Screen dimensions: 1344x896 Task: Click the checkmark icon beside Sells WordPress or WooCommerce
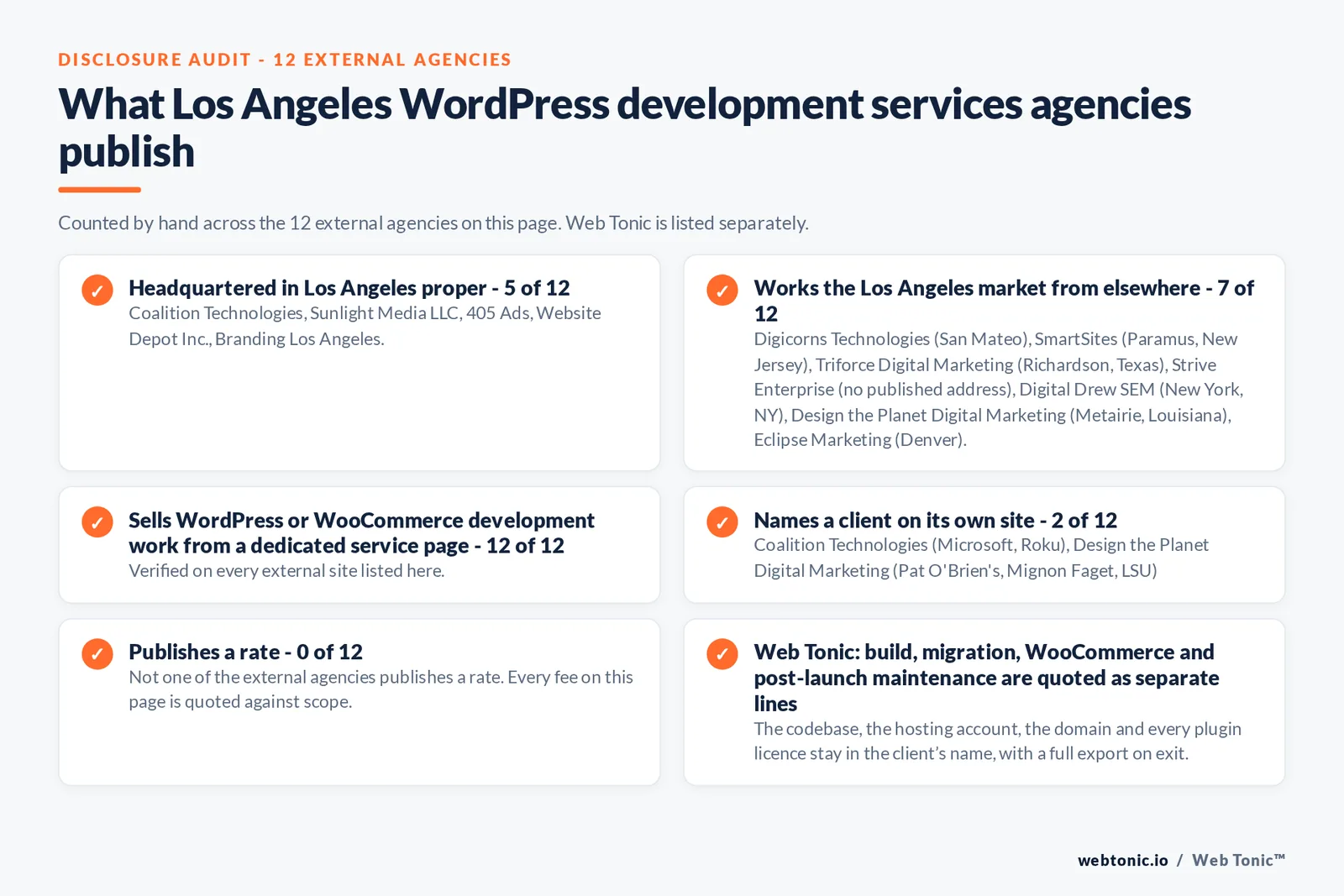97,521
